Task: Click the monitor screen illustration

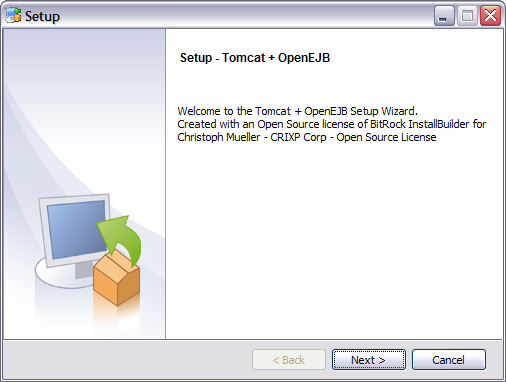Action: click(75, 229)
